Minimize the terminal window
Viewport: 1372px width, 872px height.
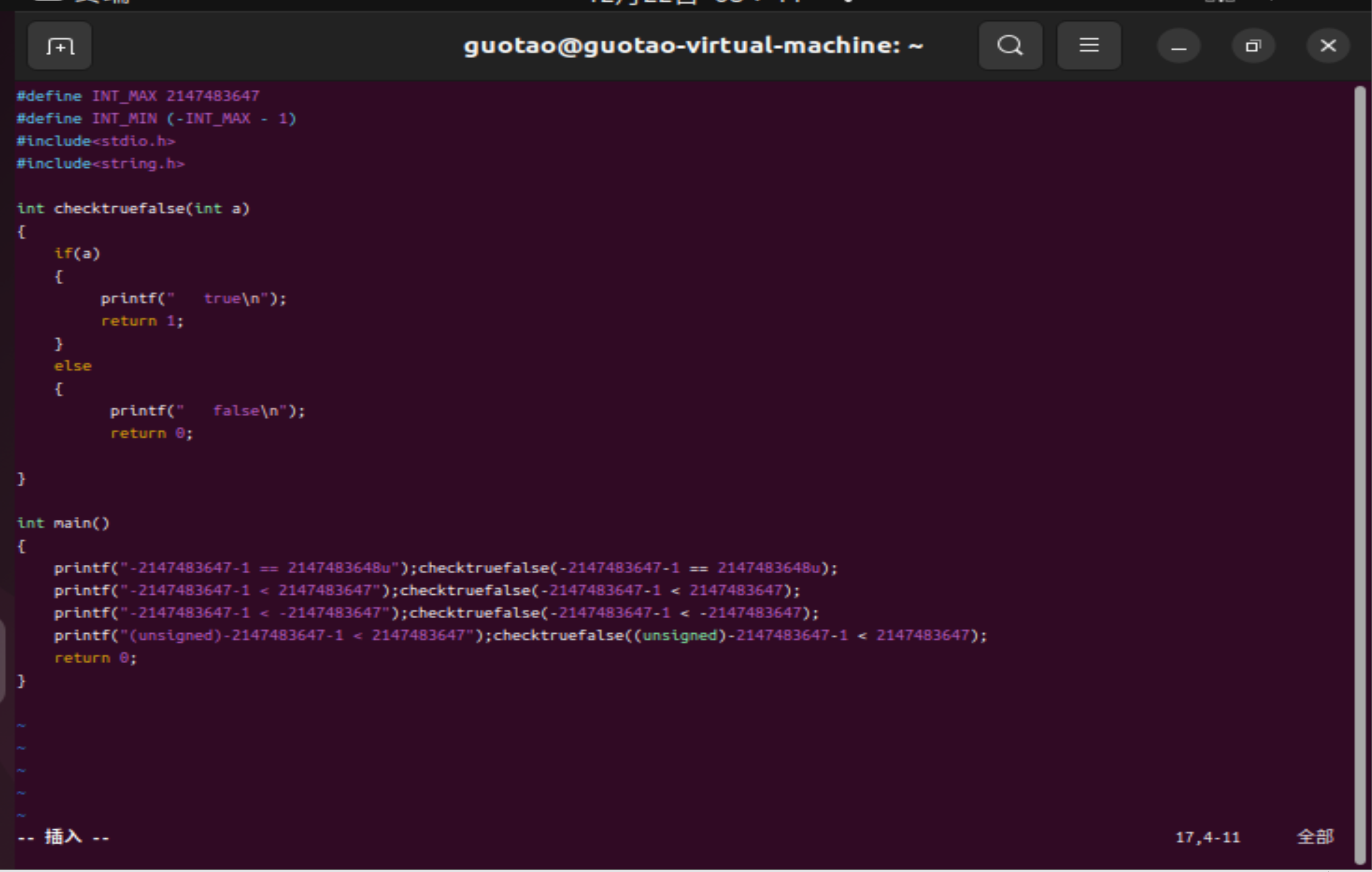tap(1178, 46)
